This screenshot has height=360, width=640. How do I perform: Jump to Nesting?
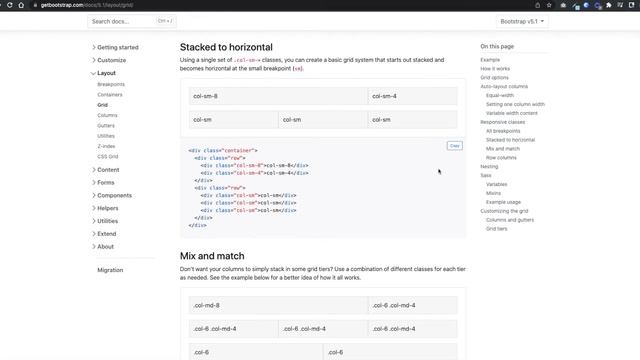(x=489, y=167)
